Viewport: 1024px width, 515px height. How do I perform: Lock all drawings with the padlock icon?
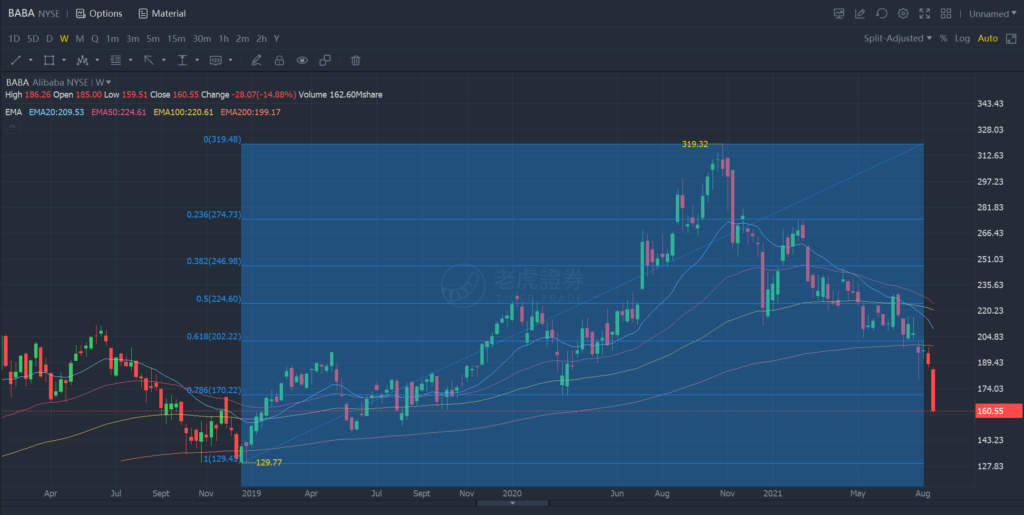pos(279,60)
